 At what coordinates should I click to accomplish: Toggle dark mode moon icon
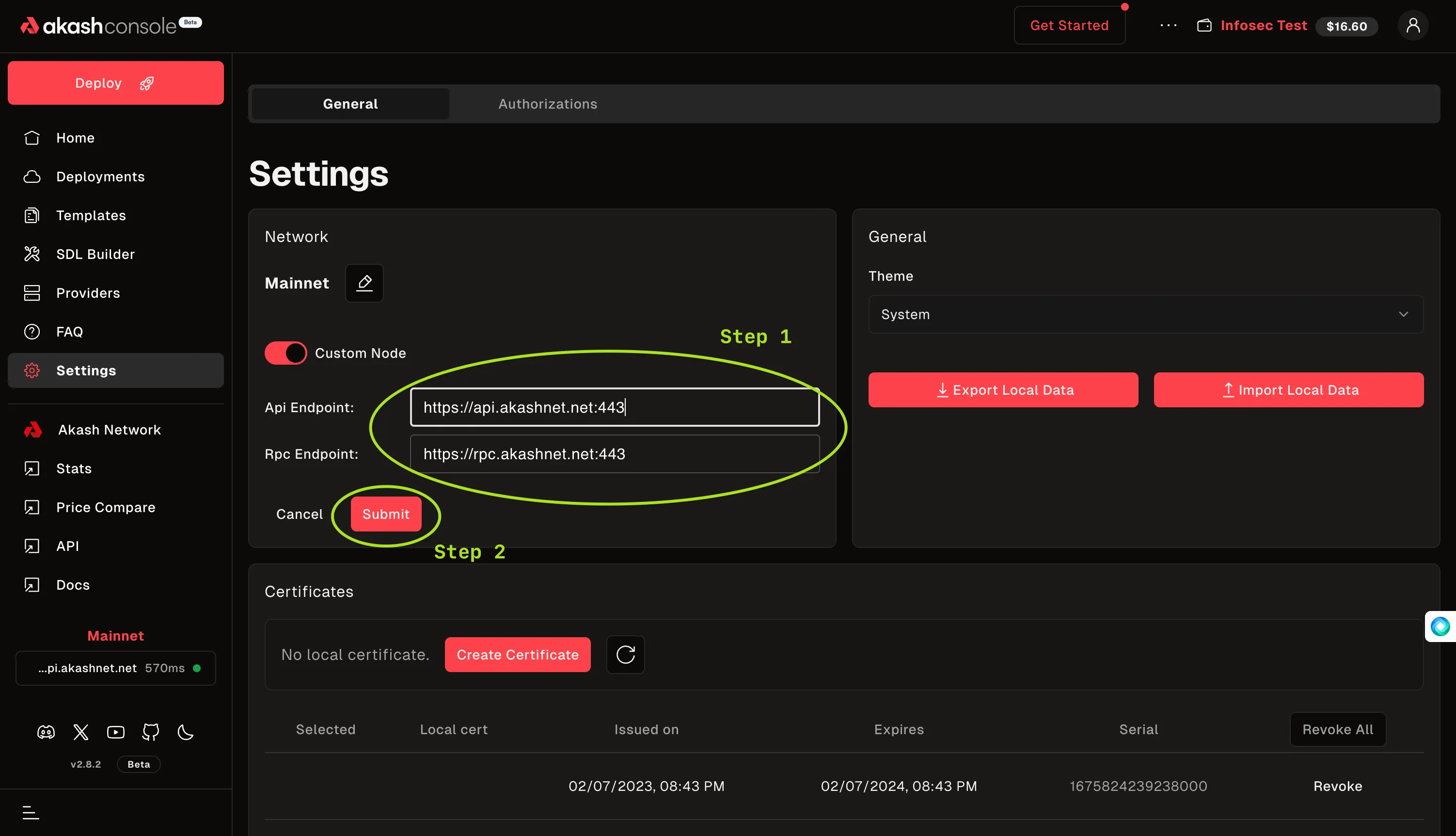click(185, 732)
